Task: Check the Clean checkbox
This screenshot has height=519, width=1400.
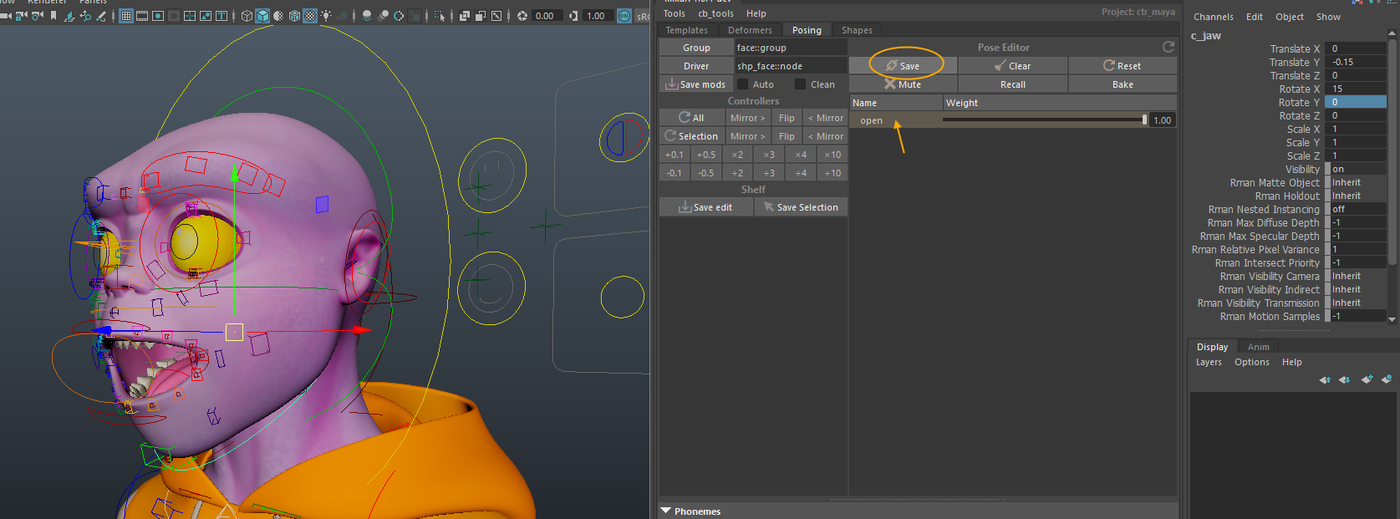Action: tap(800, 85)
